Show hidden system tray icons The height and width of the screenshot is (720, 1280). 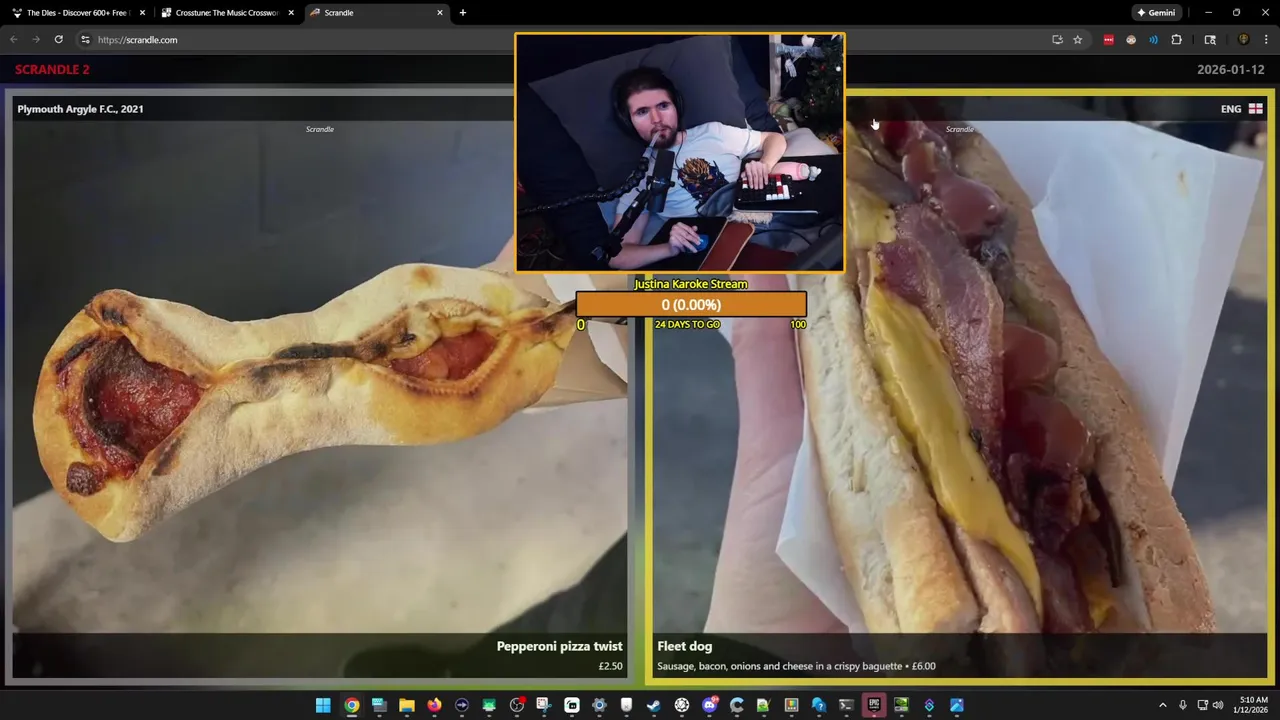point(1162,705)
